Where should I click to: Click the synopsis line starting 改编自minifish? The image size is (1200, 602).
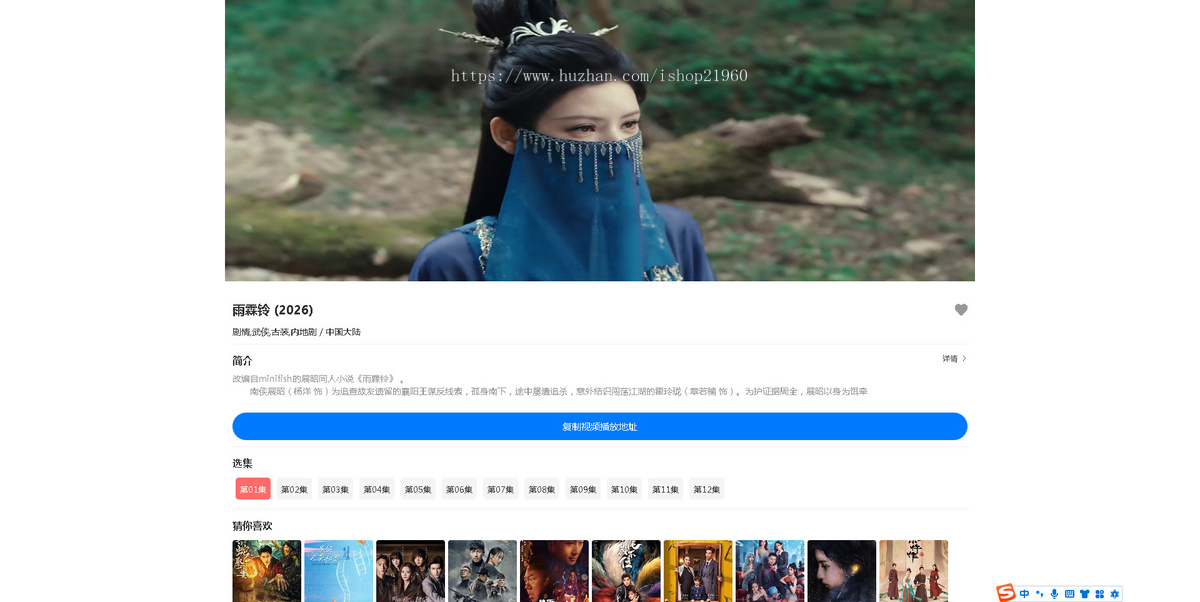pyautogui.click(x=320, y=379)
